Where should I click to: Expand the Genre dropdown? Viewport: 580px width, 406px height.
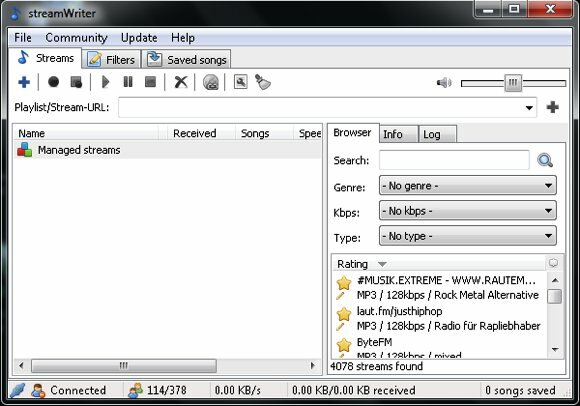[x=468, y=186]
